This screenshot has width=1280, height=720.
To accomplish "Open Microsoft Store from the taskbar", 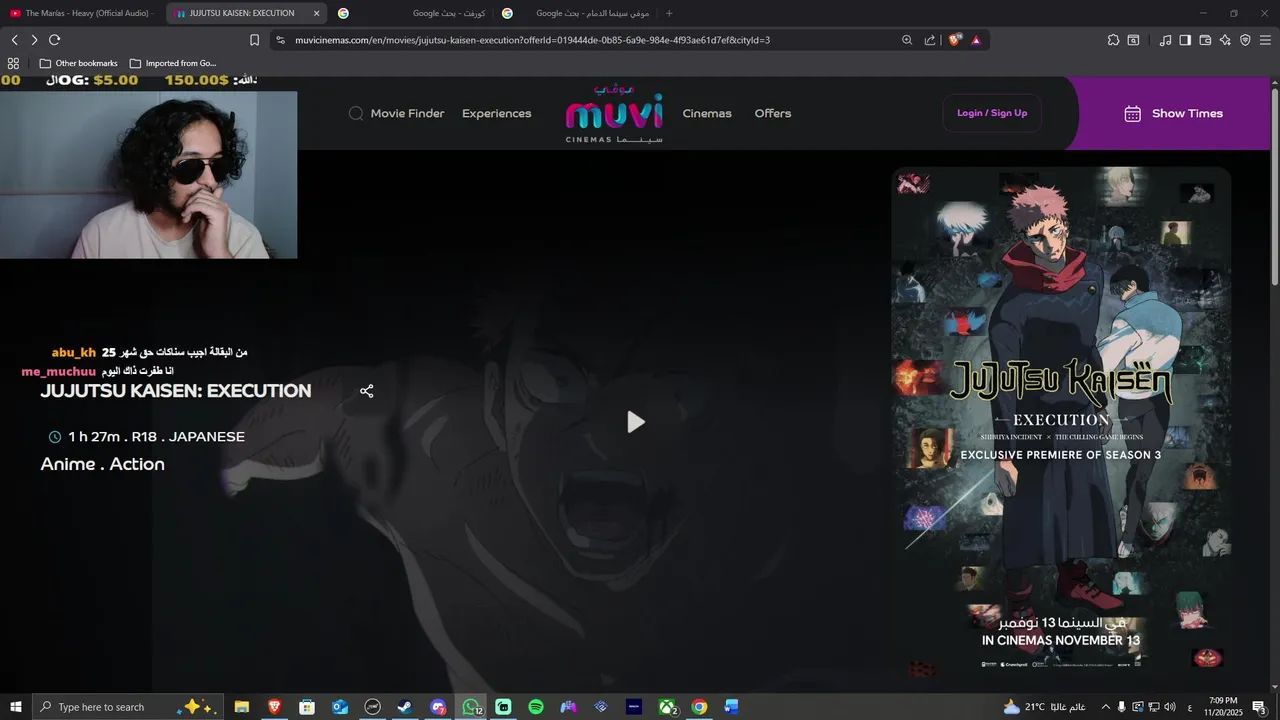I will 307,707.
